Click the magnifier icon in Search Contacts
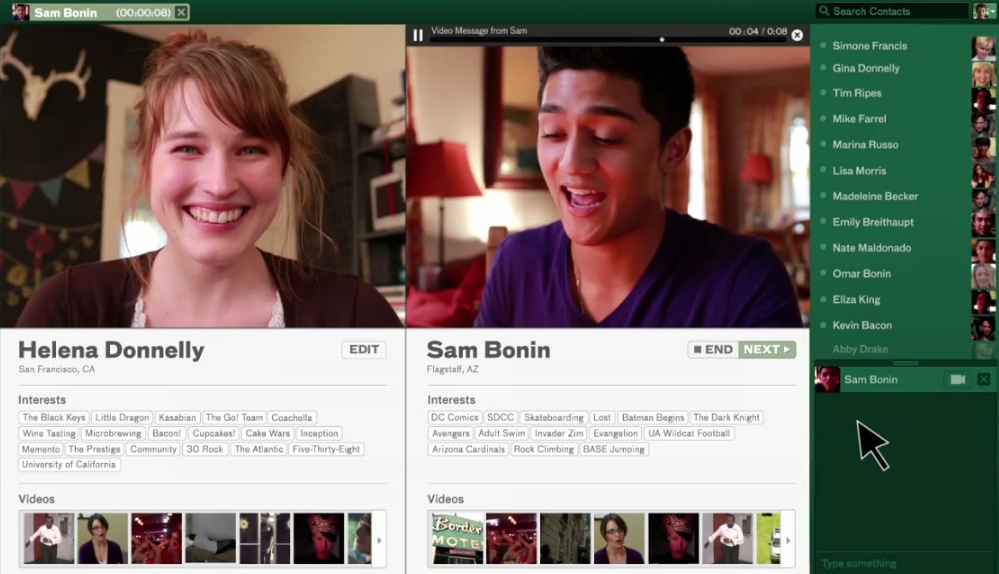The height and width of the screenshot is (574, 999). (823, 12)
